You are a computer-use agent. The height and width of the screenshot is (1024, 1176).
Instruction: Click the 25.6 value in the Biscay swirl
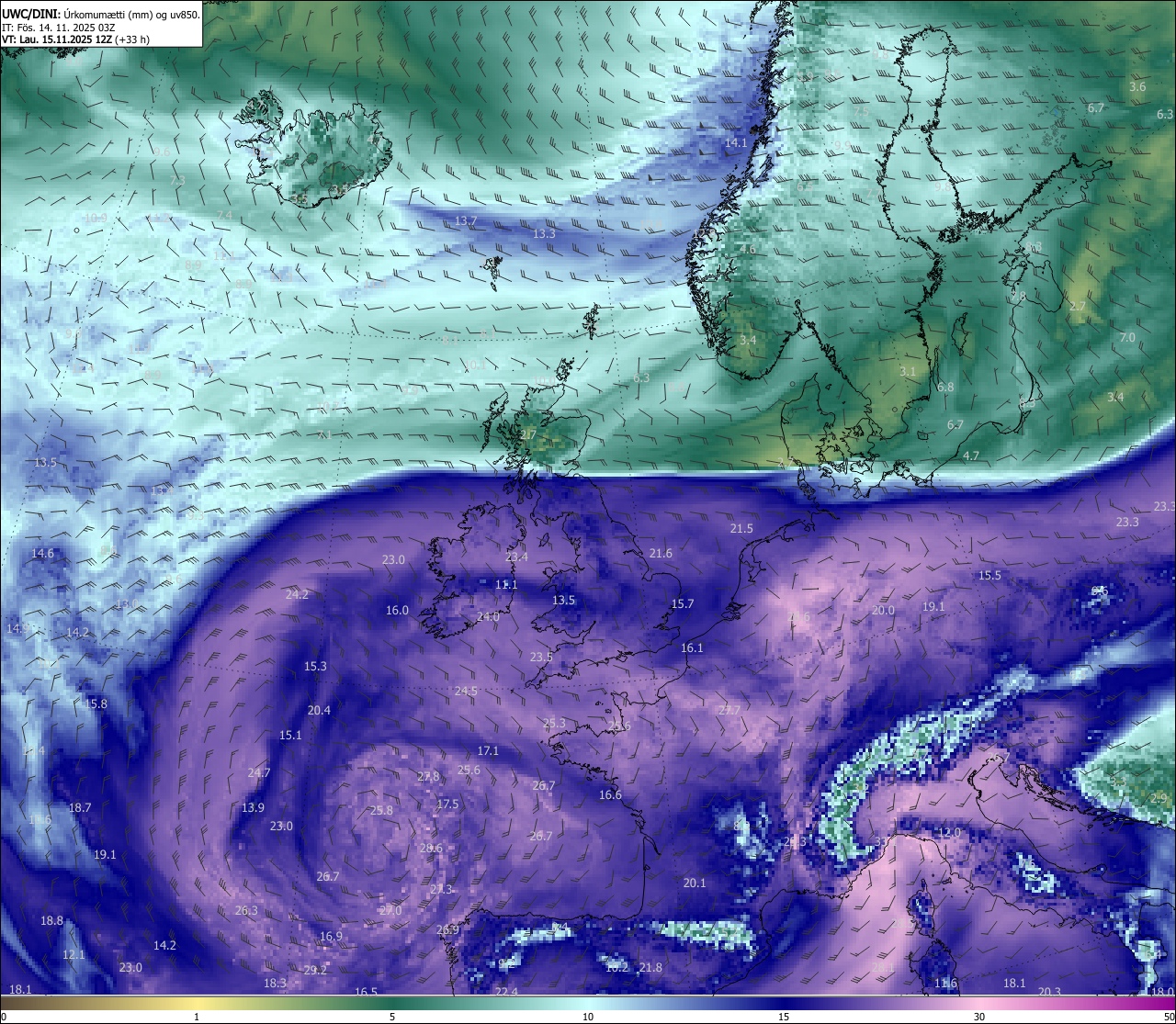coord(469,771)
